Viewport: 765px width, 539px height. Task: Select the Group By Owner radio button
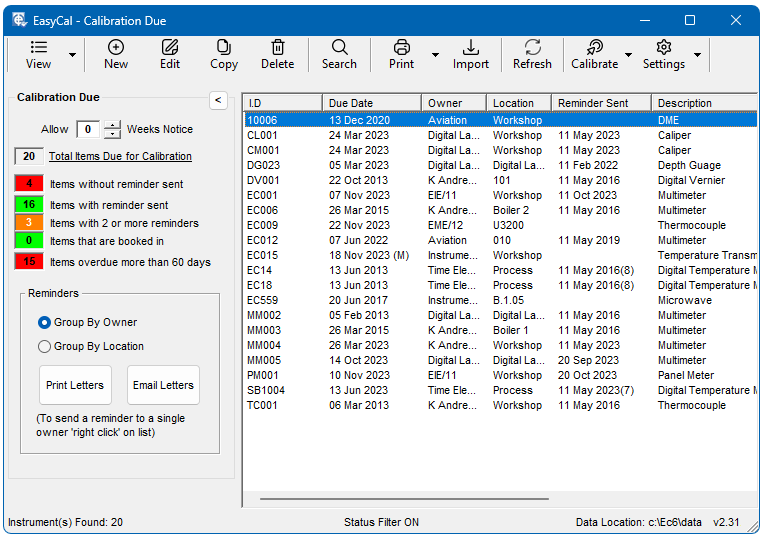(x=44, y=323)
